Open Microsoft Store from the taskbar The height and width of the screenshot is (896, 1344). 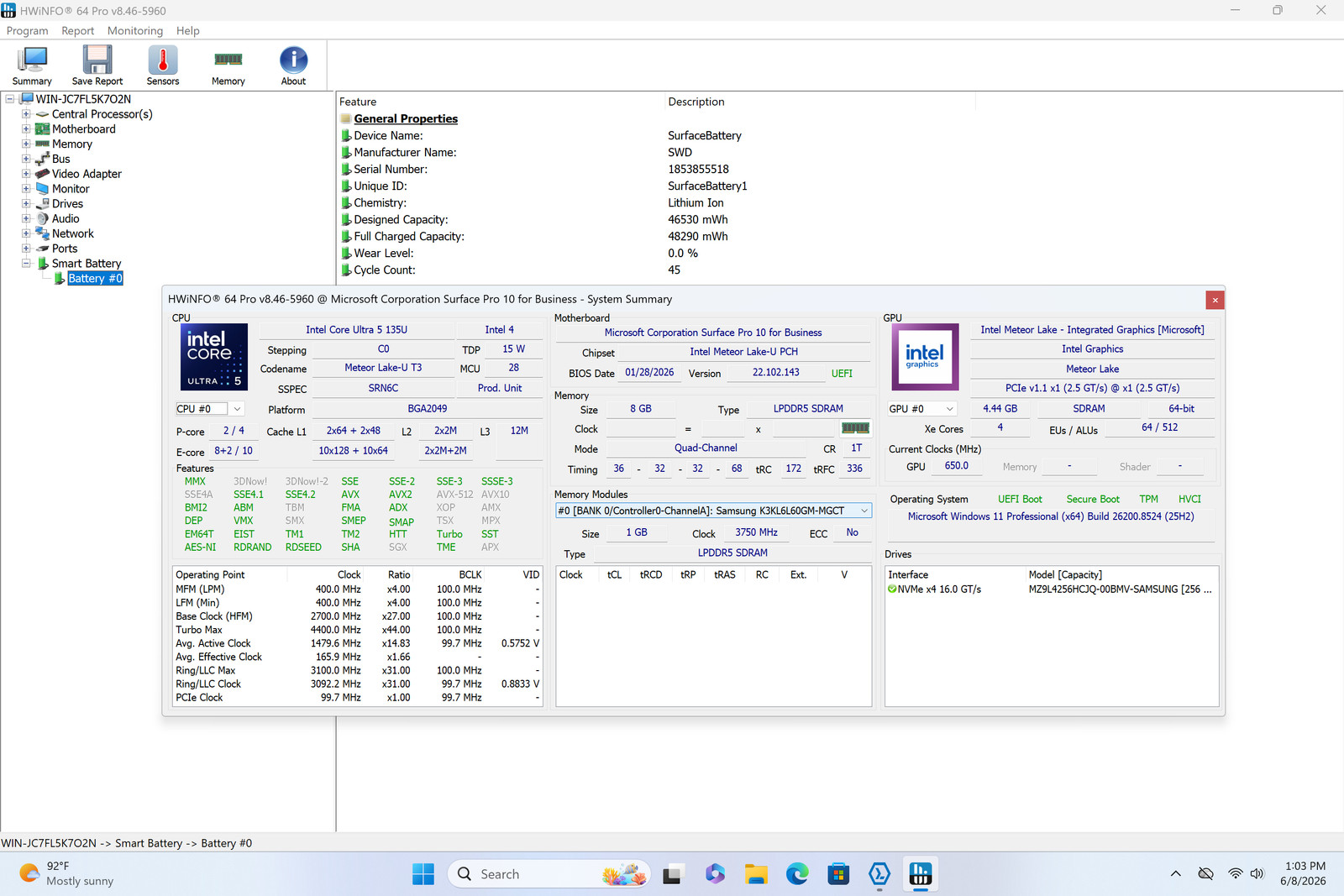tap(838, 874)
